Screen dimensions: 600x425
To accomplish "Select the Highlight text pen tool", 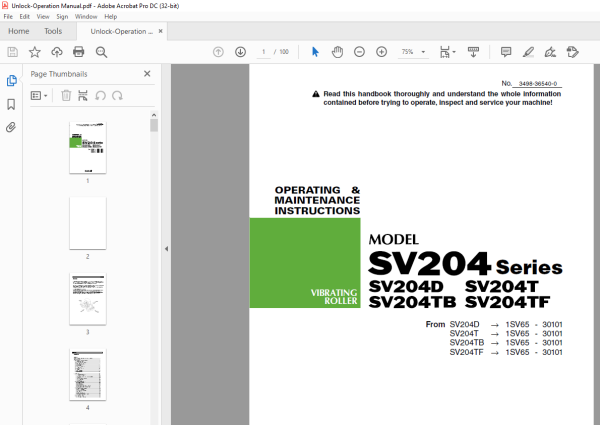I will 528,52.
